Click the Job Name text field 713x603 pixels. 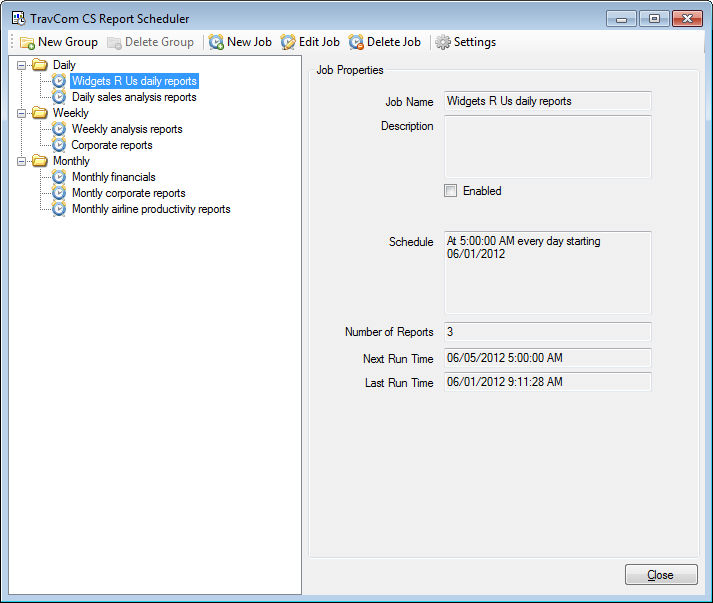pos(547,101)
